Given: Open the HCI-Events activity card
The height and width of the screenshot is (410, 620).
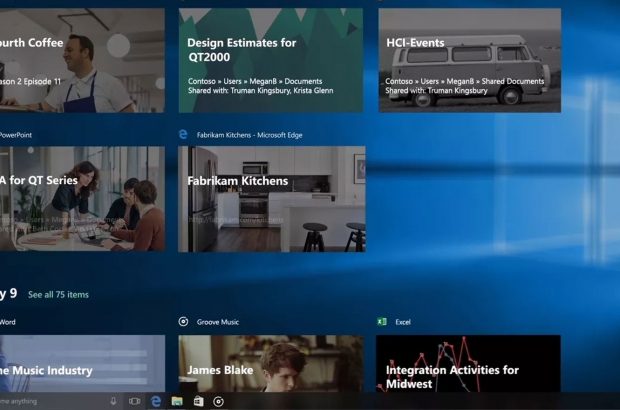Looking at the screenshot, I should tap(470, 60).
